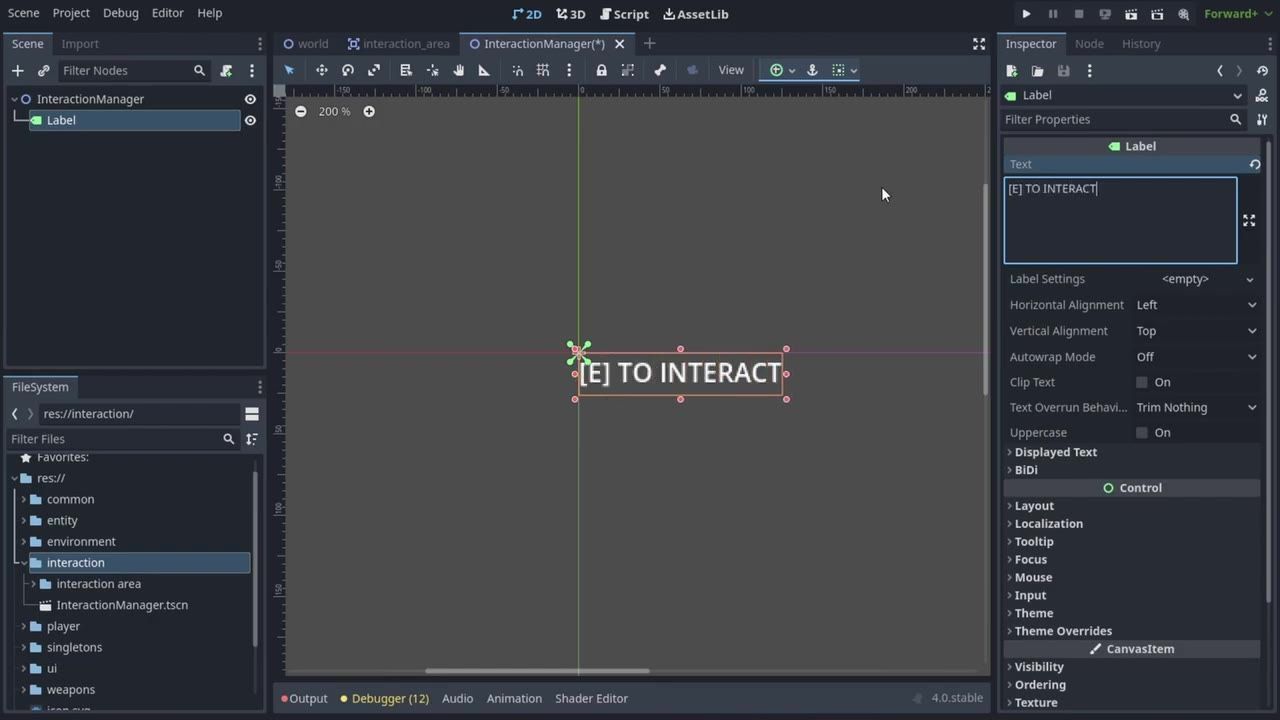The image size is (1280, 720).
Task: Open the Label class documentation icon
Action: click(1262, 95)
